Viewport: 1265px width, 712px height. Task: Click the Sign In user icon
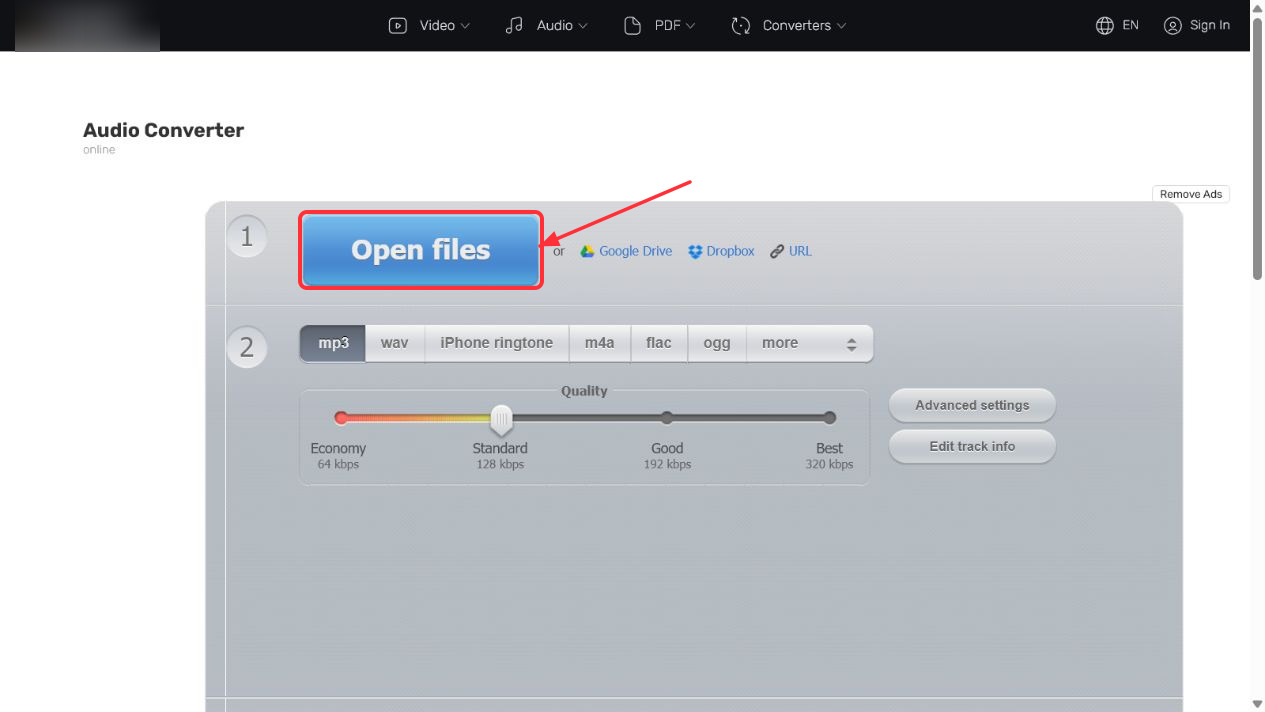point(1173,25)
